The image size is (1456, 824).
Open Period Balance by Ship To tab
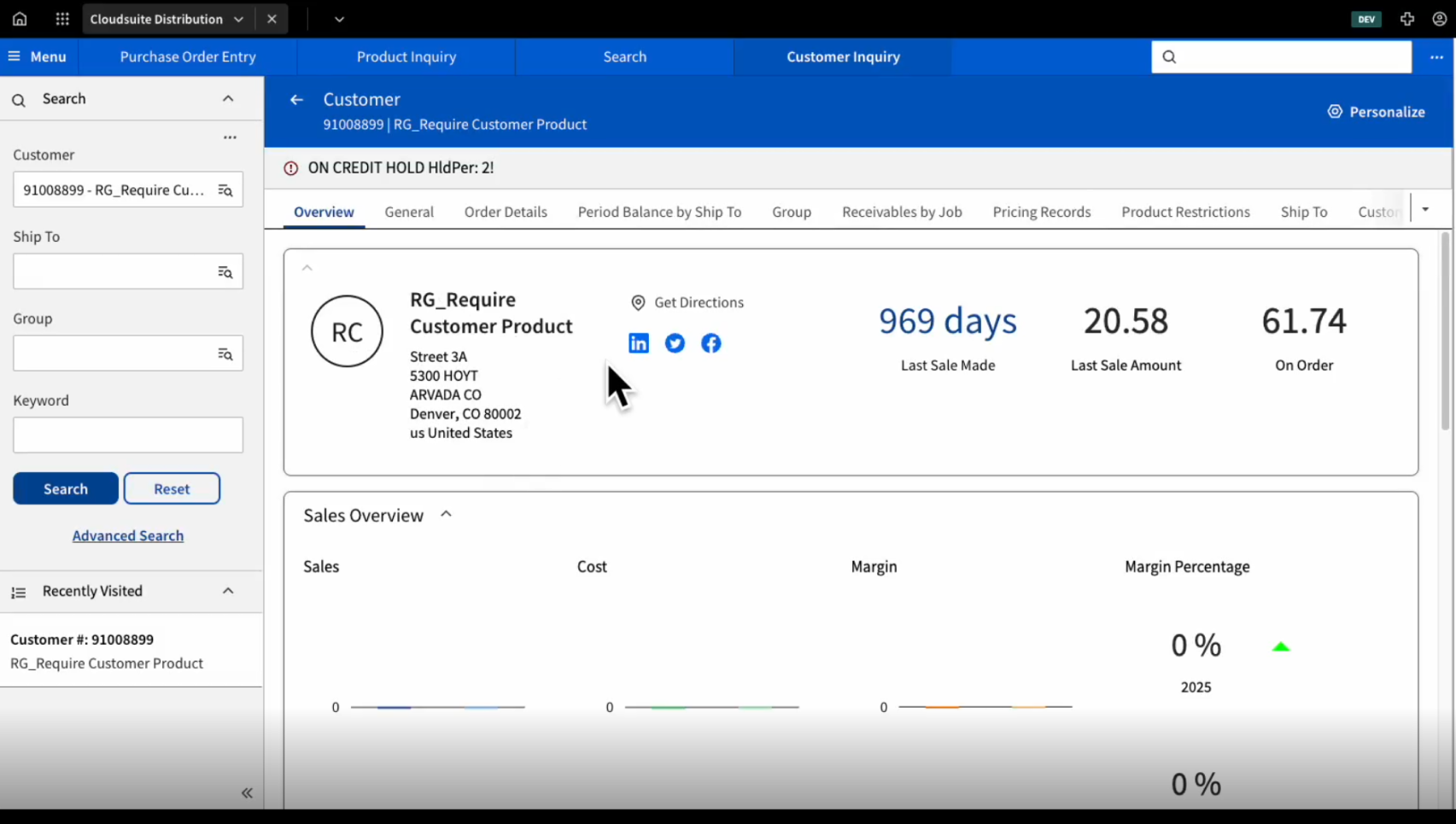pyautogui.click(x=659, y=212)
